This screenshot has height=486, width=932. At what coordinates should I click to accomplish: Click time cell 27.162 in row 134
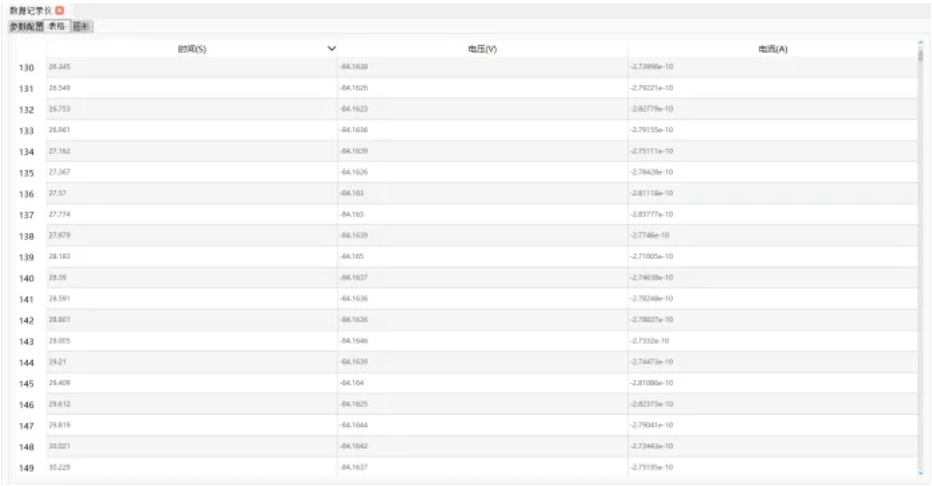tap(60, 151)
